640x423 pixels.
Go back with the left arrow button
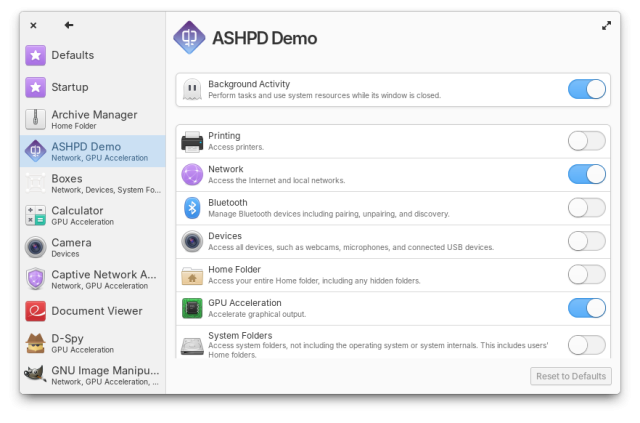tap(69, 25)
